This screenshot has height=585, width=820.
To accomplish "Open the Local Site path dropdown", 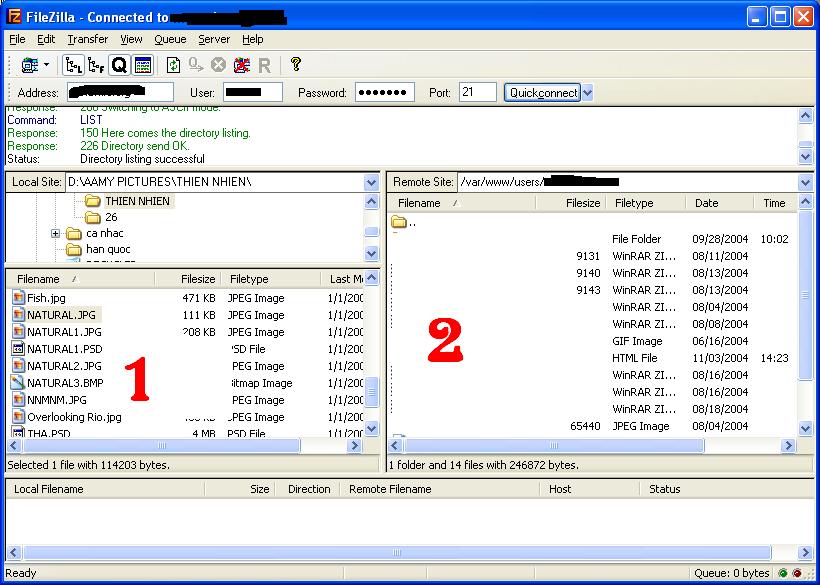I will point(371,182).
